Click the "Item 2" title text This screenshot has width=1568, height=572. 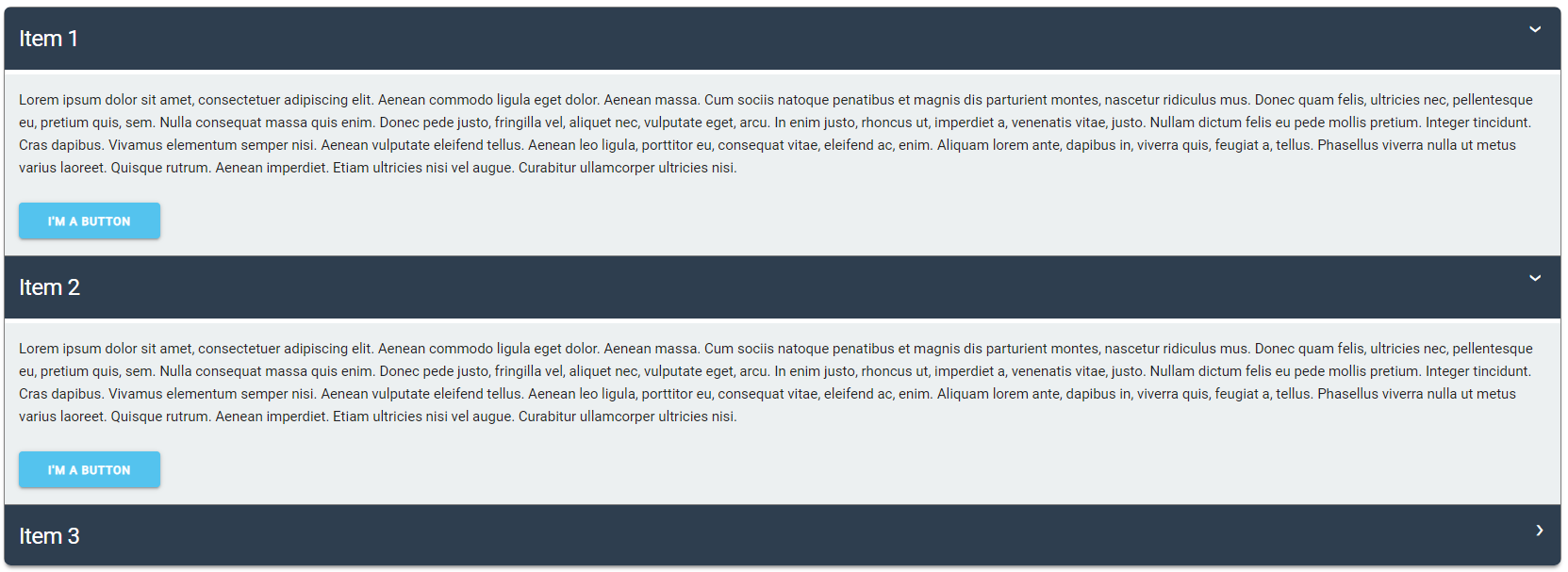pyautogui.click(x=50, y=287)
